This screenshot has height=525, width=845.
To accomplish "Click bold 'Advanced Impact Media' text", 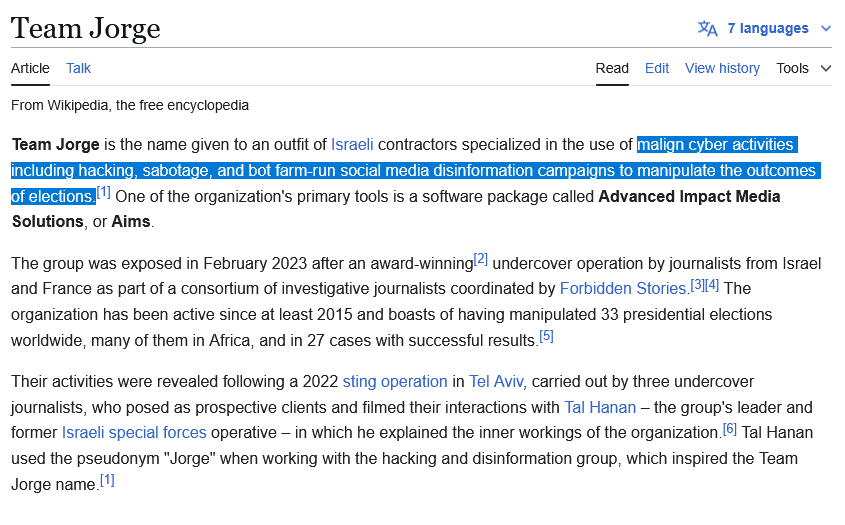I will coord(689,196).
